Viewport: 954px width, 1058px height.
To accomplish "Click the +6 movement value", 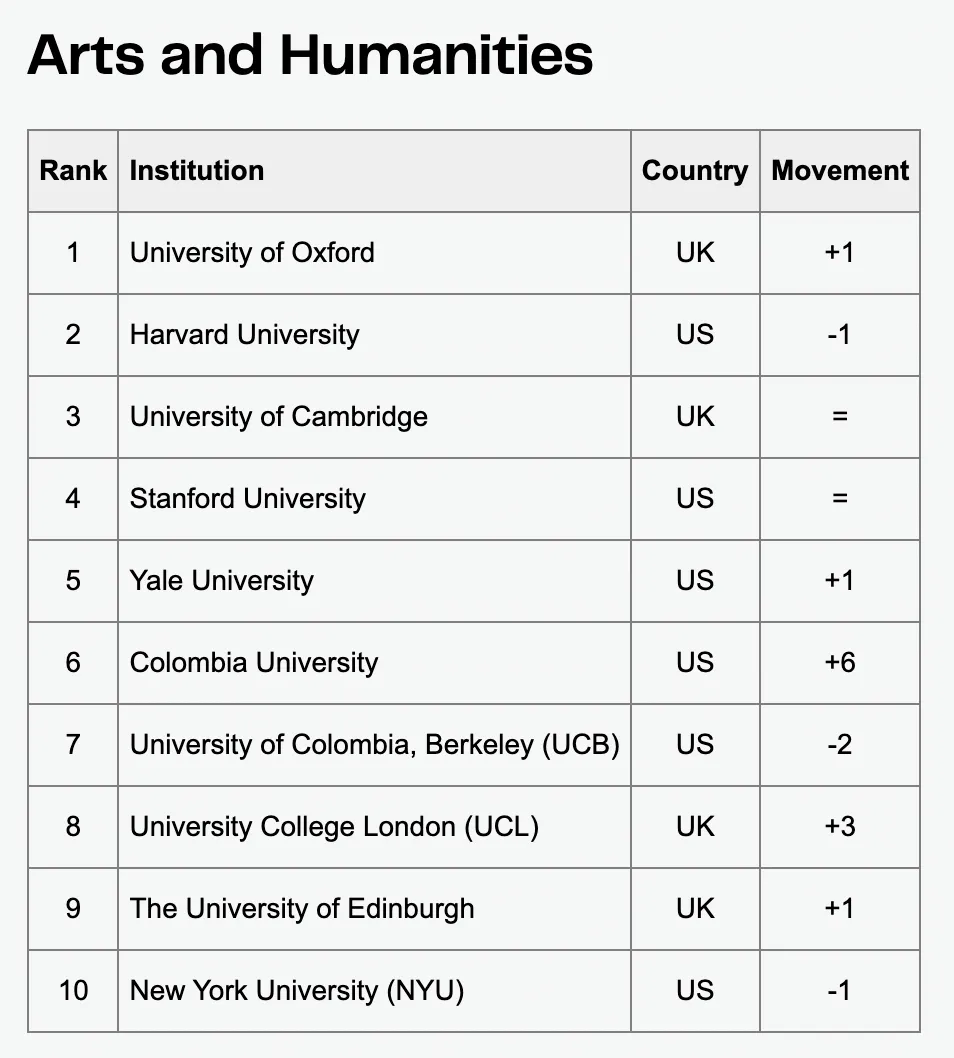I will (x=840, y=663).
